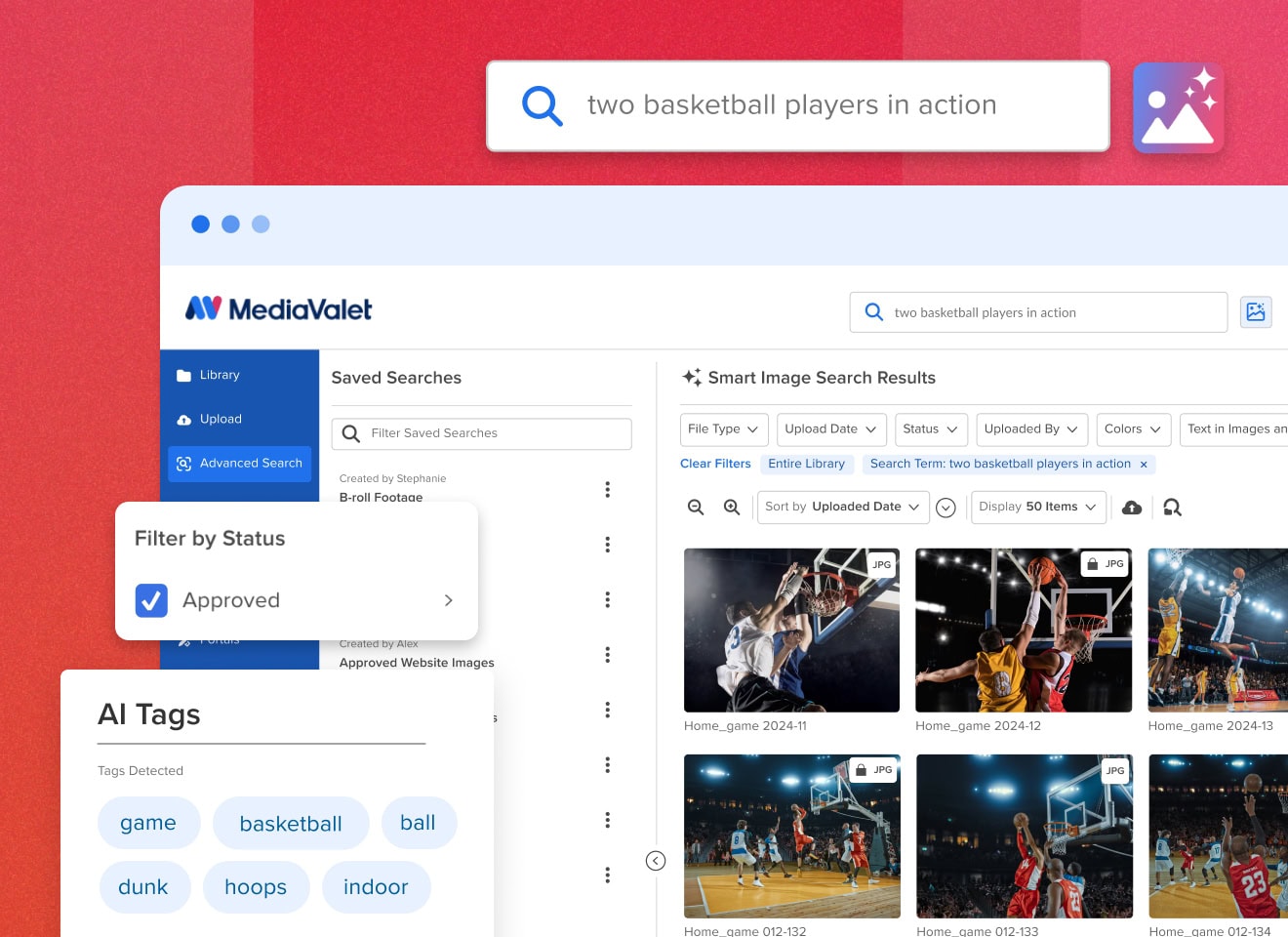Open the smart image search gradient icon

[x=1178, y=107]
